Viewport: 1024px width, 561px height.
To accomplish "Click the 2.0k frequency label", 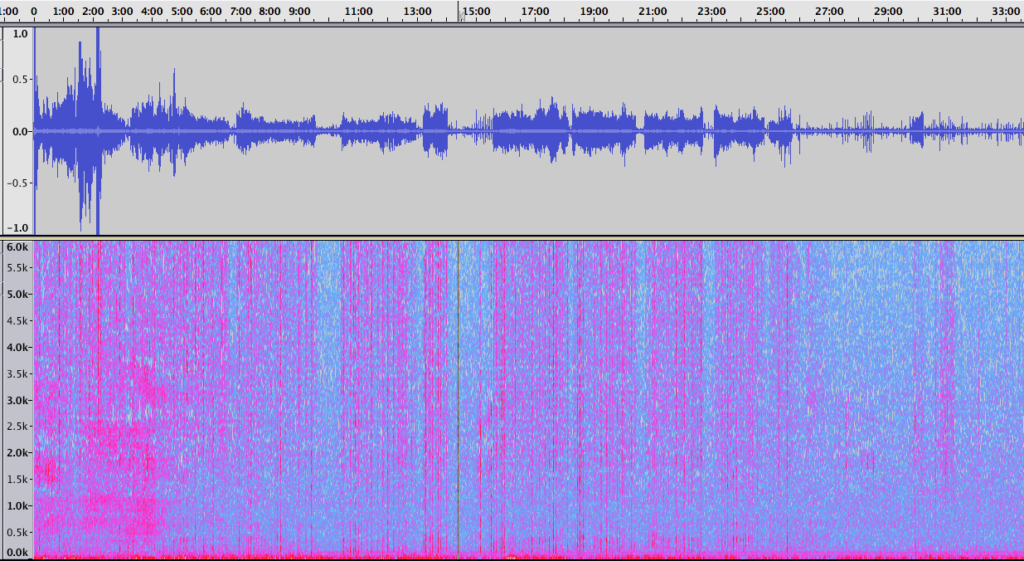I will (18, 453).
